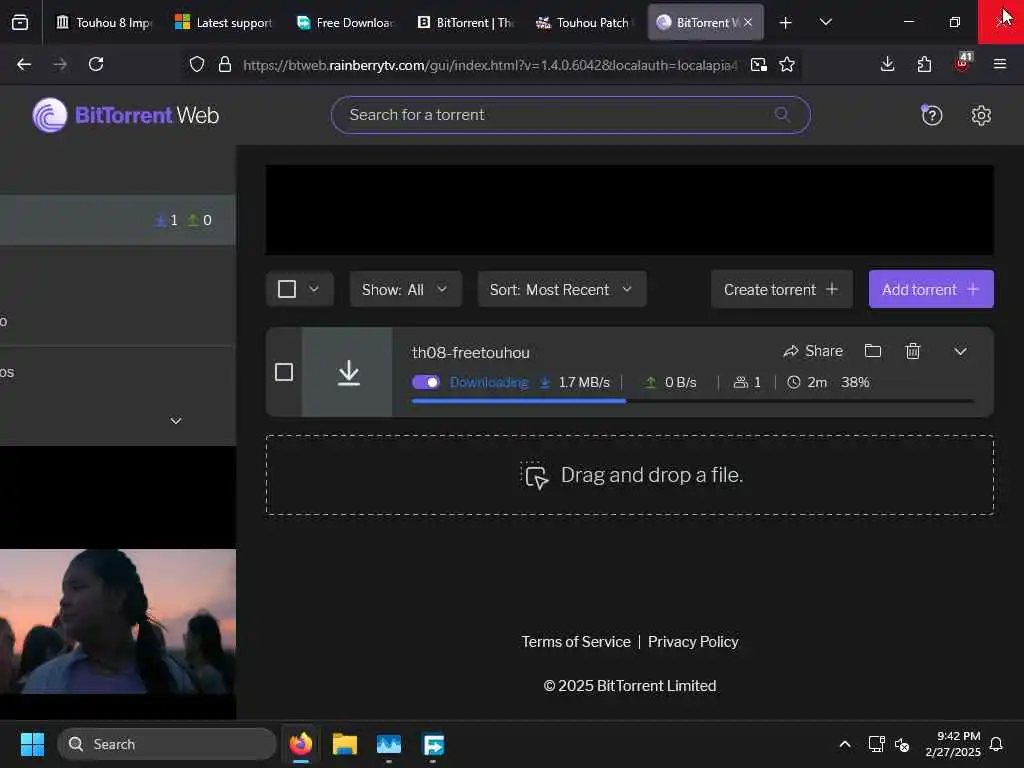This screenshot has height=768, width=1024.
Task: Switch to the BitTorrent | Th tab
Action: tap(464, 23)
